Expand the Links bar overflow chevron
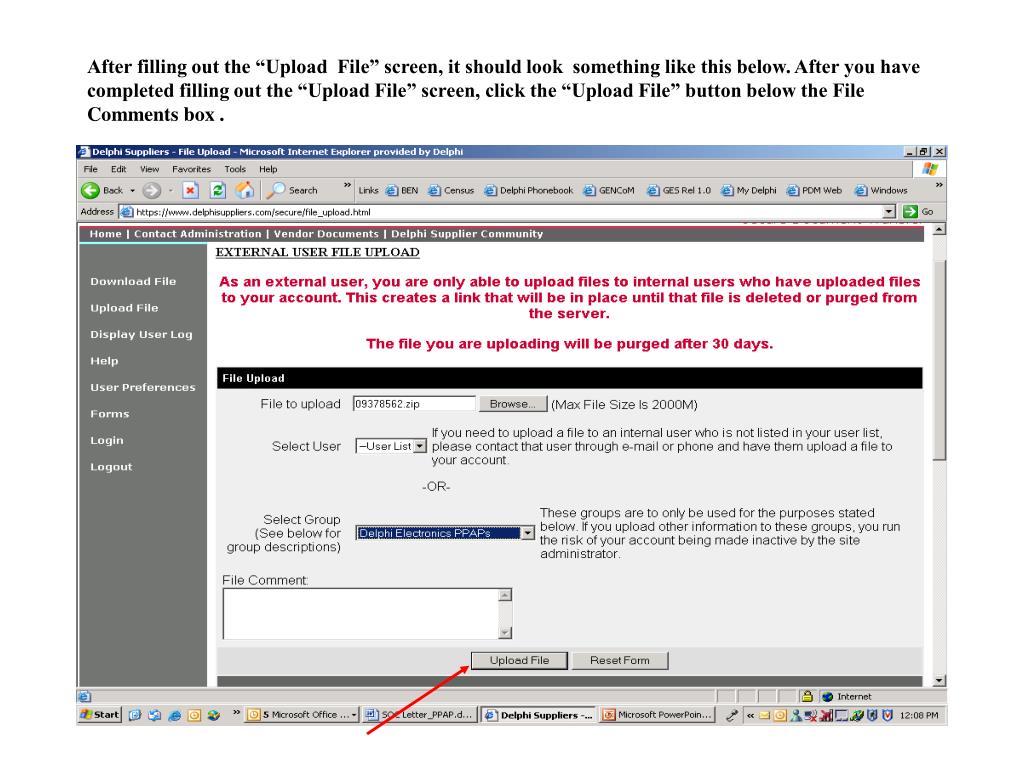The width and height of the screenshot is (1024, 768). [938, 185]
